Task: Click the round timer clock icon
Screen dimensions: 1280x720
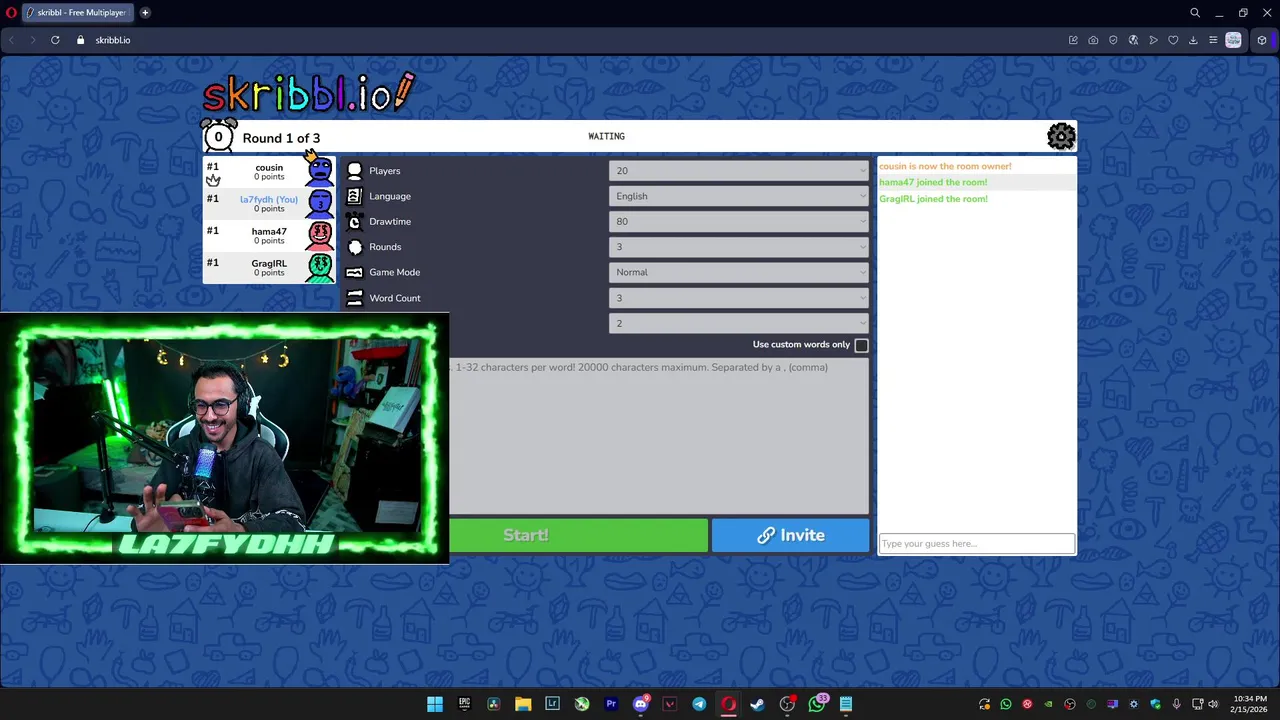Action: [x=218, y=136]
